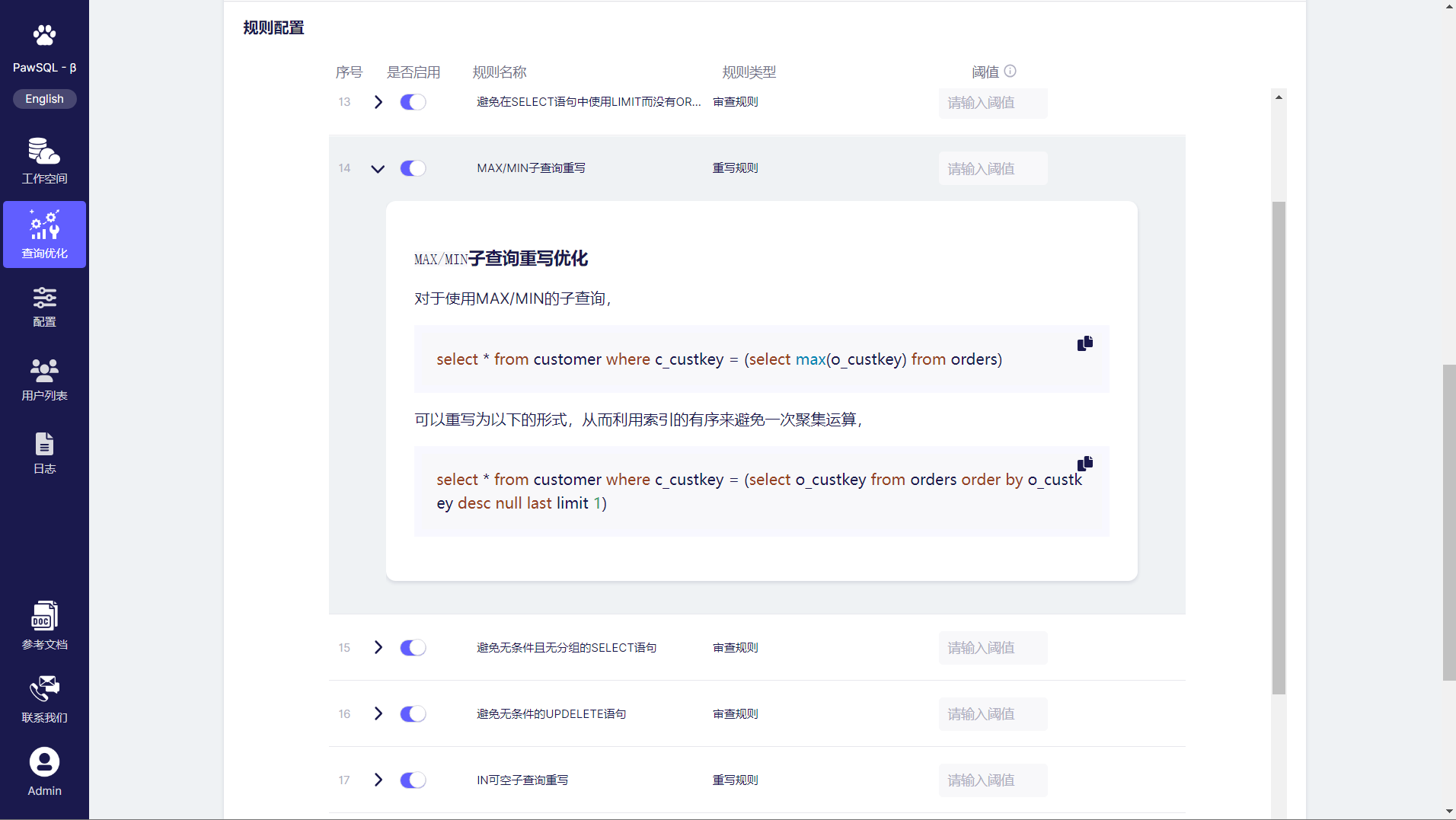Screen dimensions: 1456x820
Task: Click the 阈值 info help icon
Action: [1010, 72]
